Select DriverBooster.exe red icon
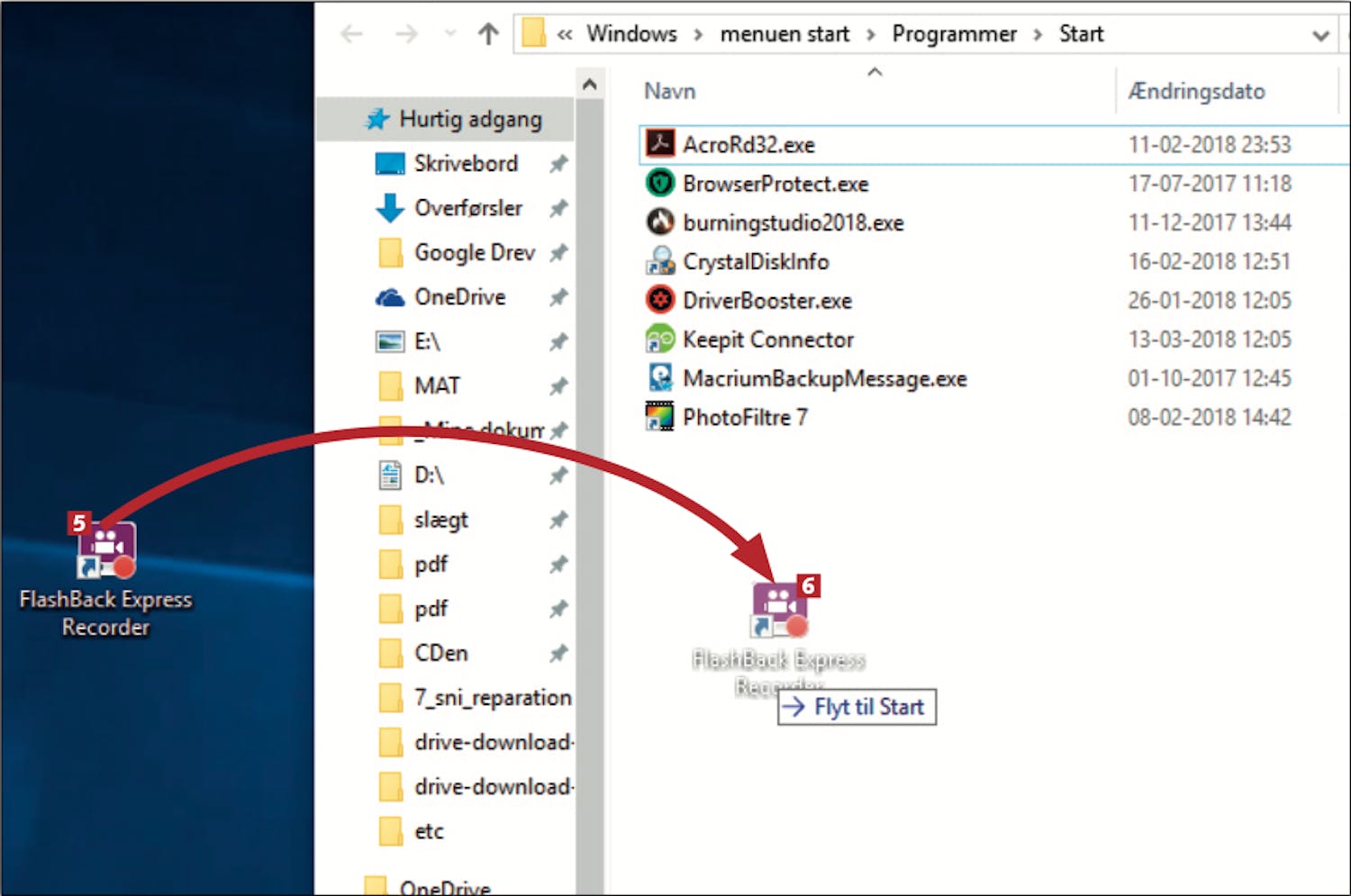This screenshot has width=1351, height=896. [x=660, y=300]
